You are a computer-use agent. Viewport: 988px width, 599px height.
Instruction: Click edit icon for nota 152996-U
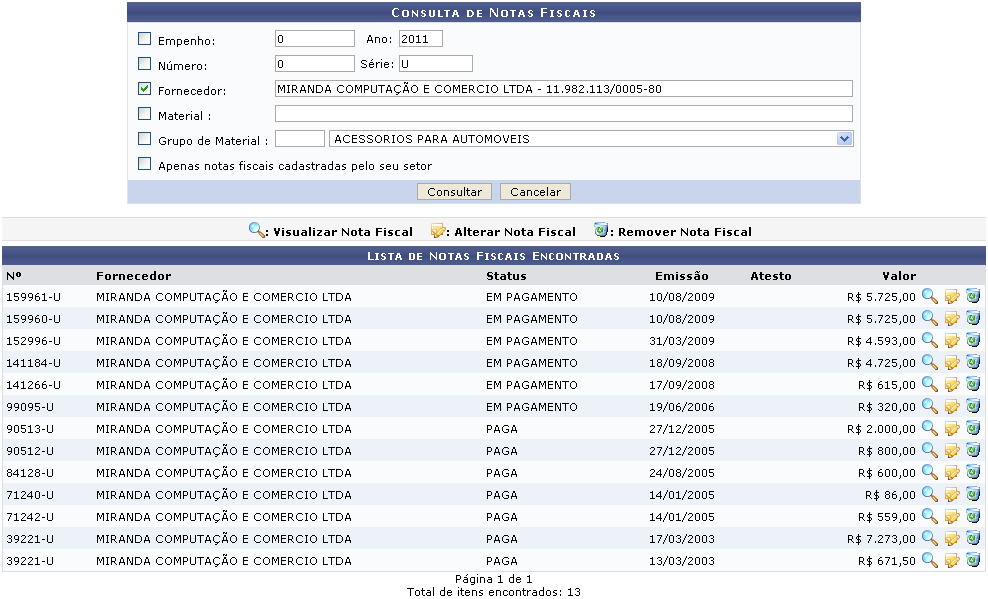coord(951,341)
